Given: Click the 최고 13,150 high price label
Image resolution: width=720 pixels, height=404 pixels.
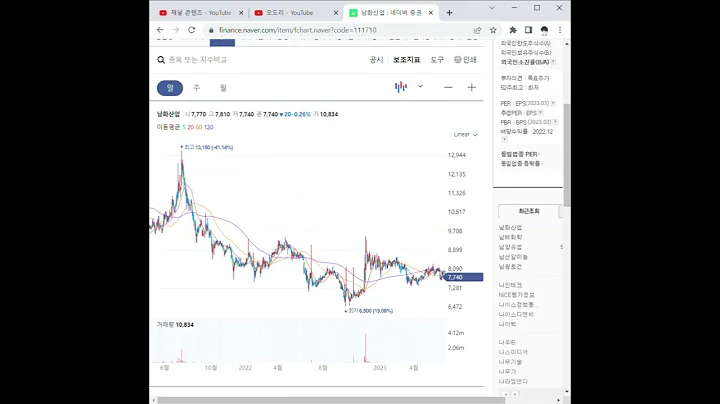Looking at the screenshot, I should pyautogui.click(x=207, y=147).
